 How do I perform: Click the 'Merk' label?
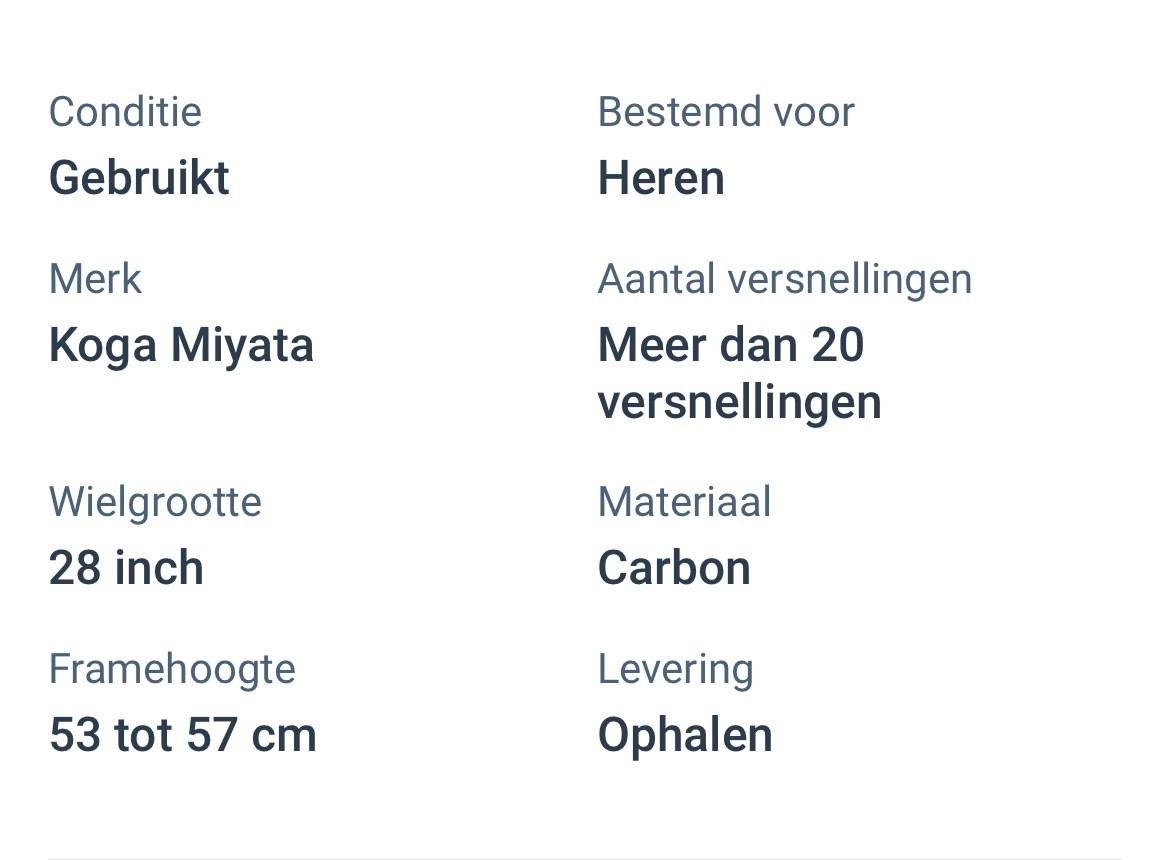[x=95, y=279]
